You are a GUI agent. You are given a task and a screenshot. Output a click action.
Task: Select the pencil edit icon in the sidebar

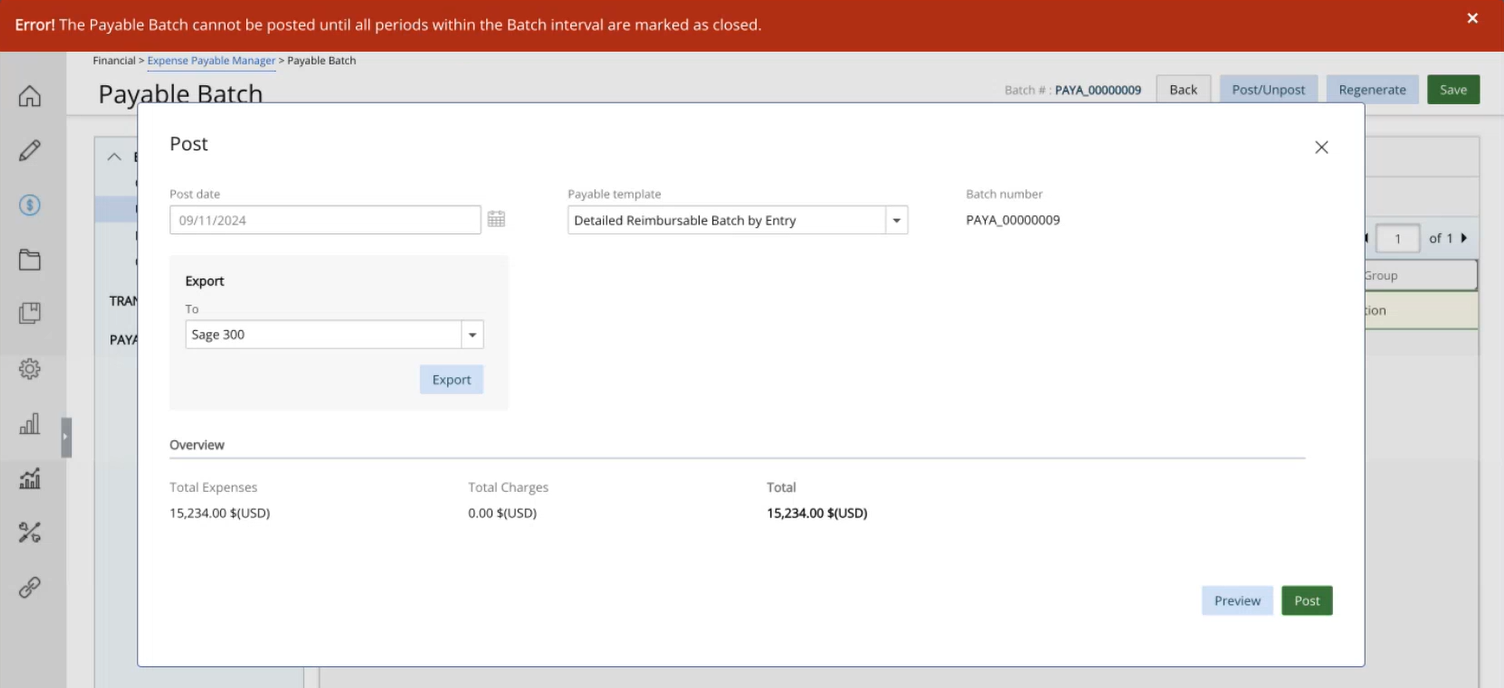pyautogui.click(x=29, y=150)
